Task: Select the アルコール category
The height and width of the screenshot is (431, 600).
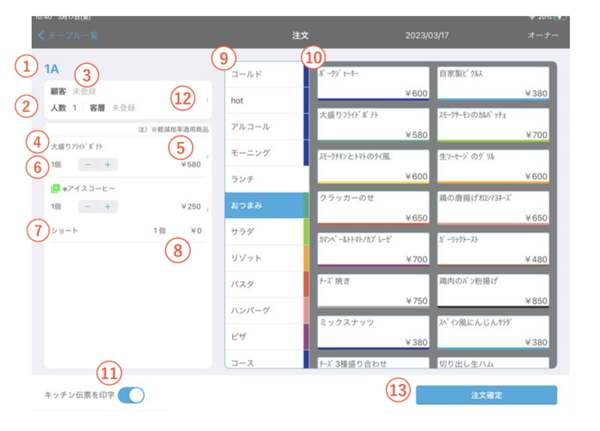Action: coord(262,127)
